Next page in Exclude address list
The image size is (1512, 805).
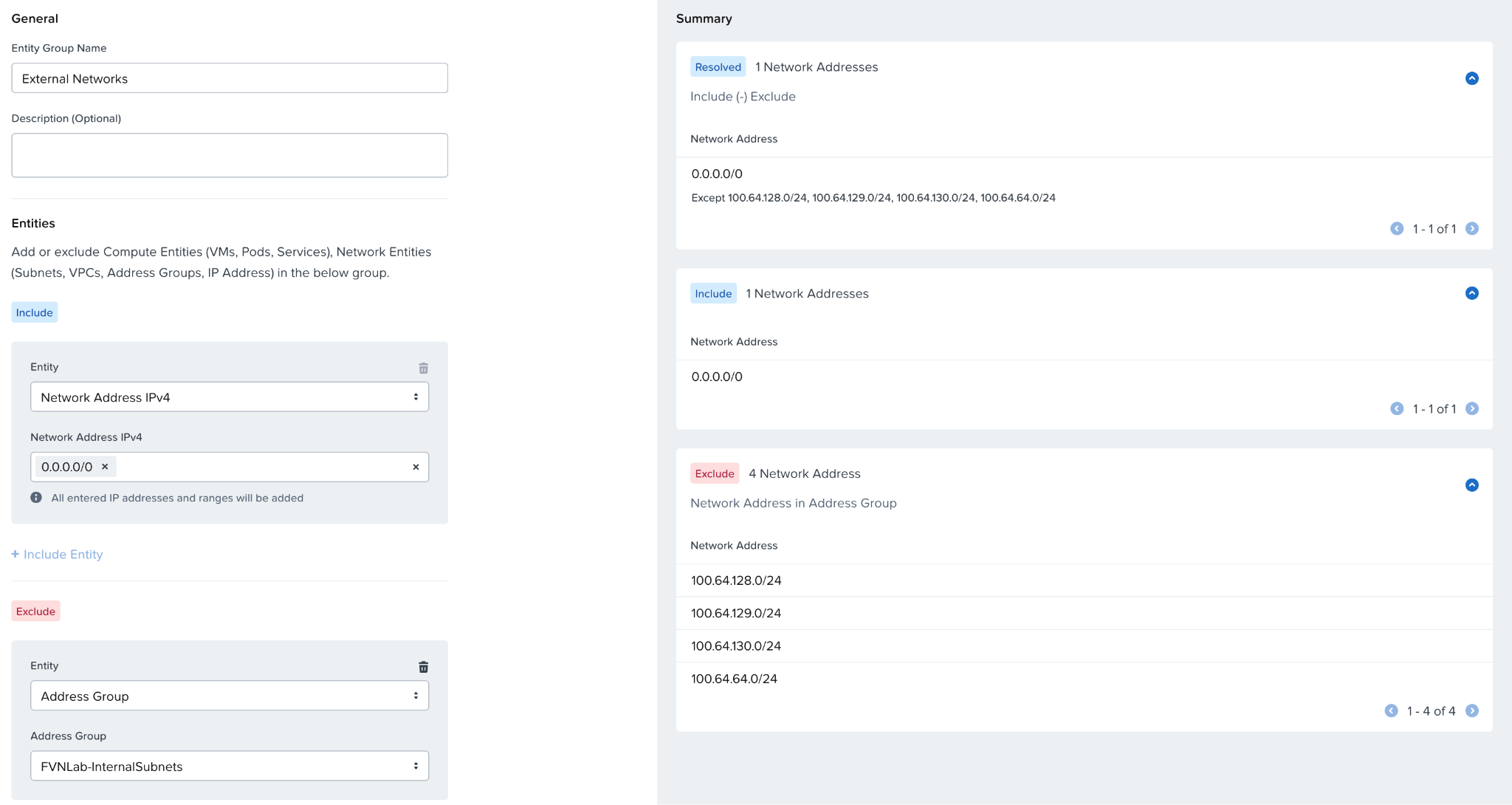(x=1471, y=710)
